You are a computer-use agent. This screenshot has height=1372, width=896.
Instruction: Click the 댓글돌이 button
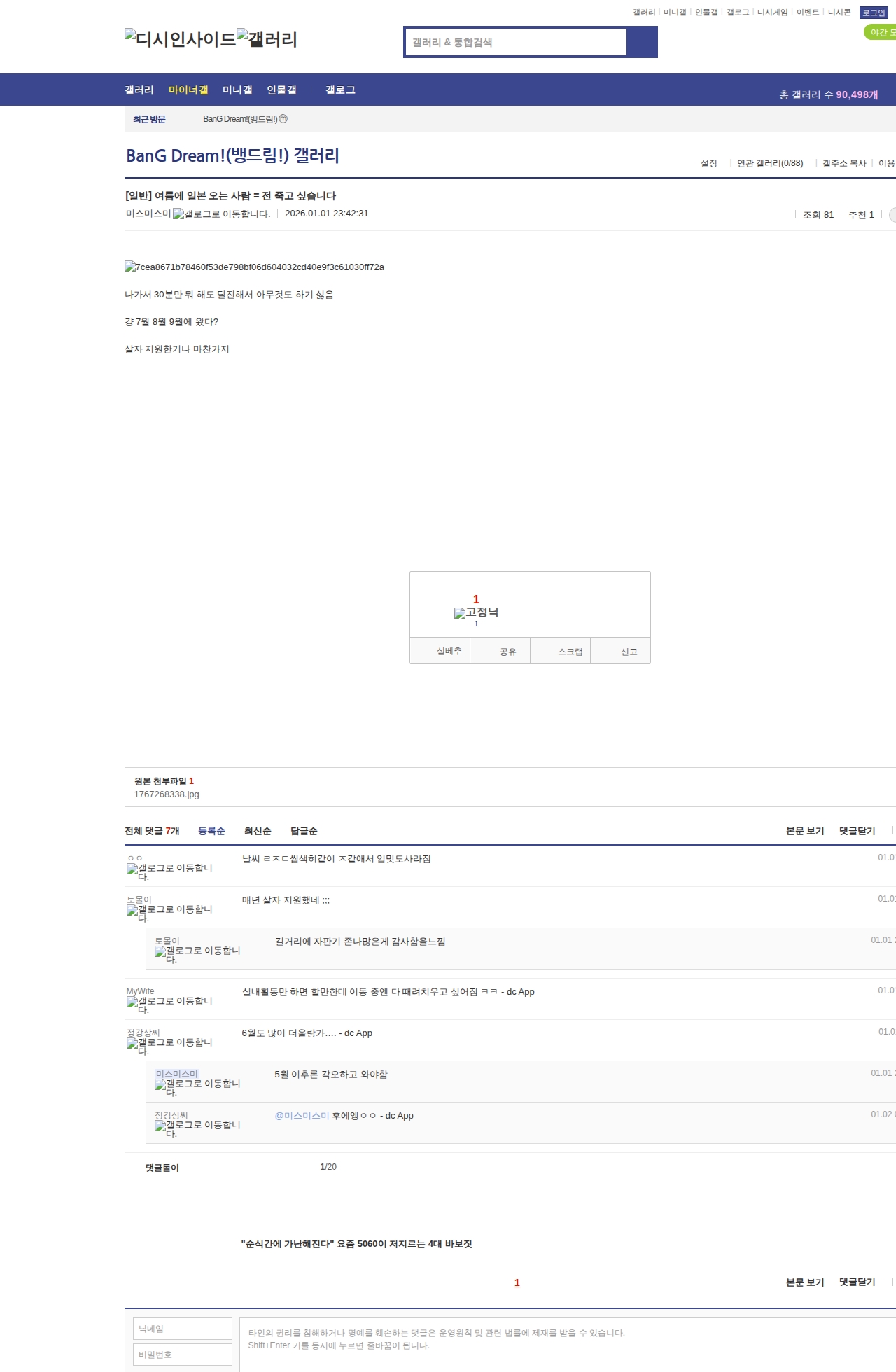162,1168
